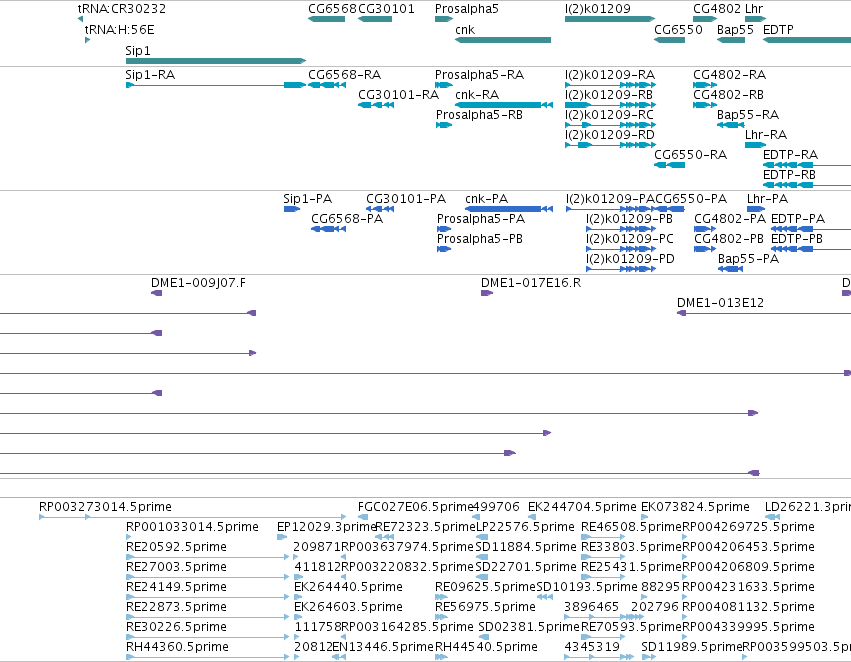Select the Prosalpha5-RA transcript label
851x662 pixels.
pyautogui.click(x=479, y=75)
